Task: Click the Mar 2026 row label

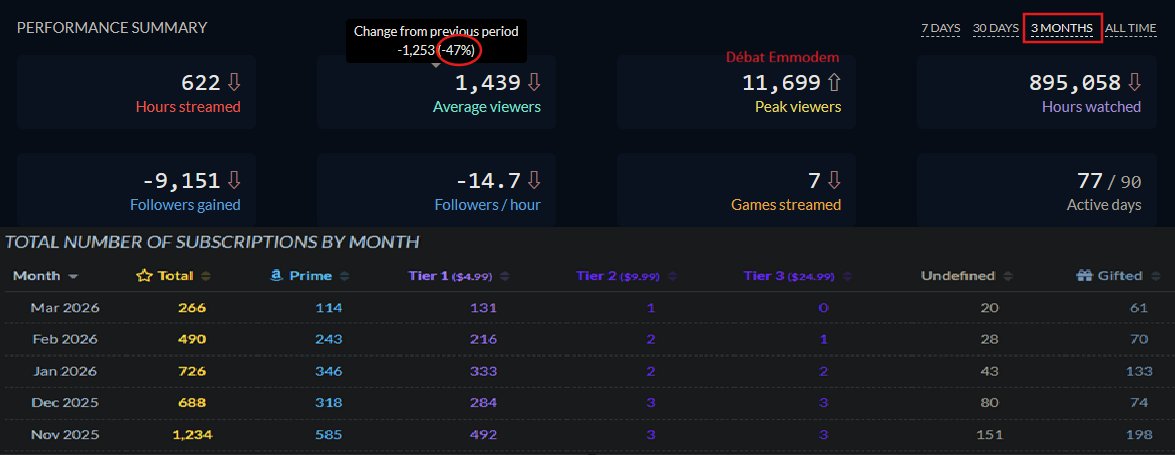Action: (x=65, y=308)
